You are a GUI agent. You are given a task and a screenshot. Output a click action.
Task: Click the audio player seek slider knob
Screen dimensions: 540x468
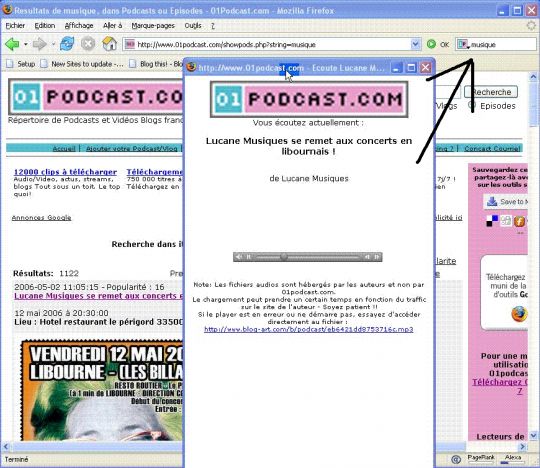284,257
